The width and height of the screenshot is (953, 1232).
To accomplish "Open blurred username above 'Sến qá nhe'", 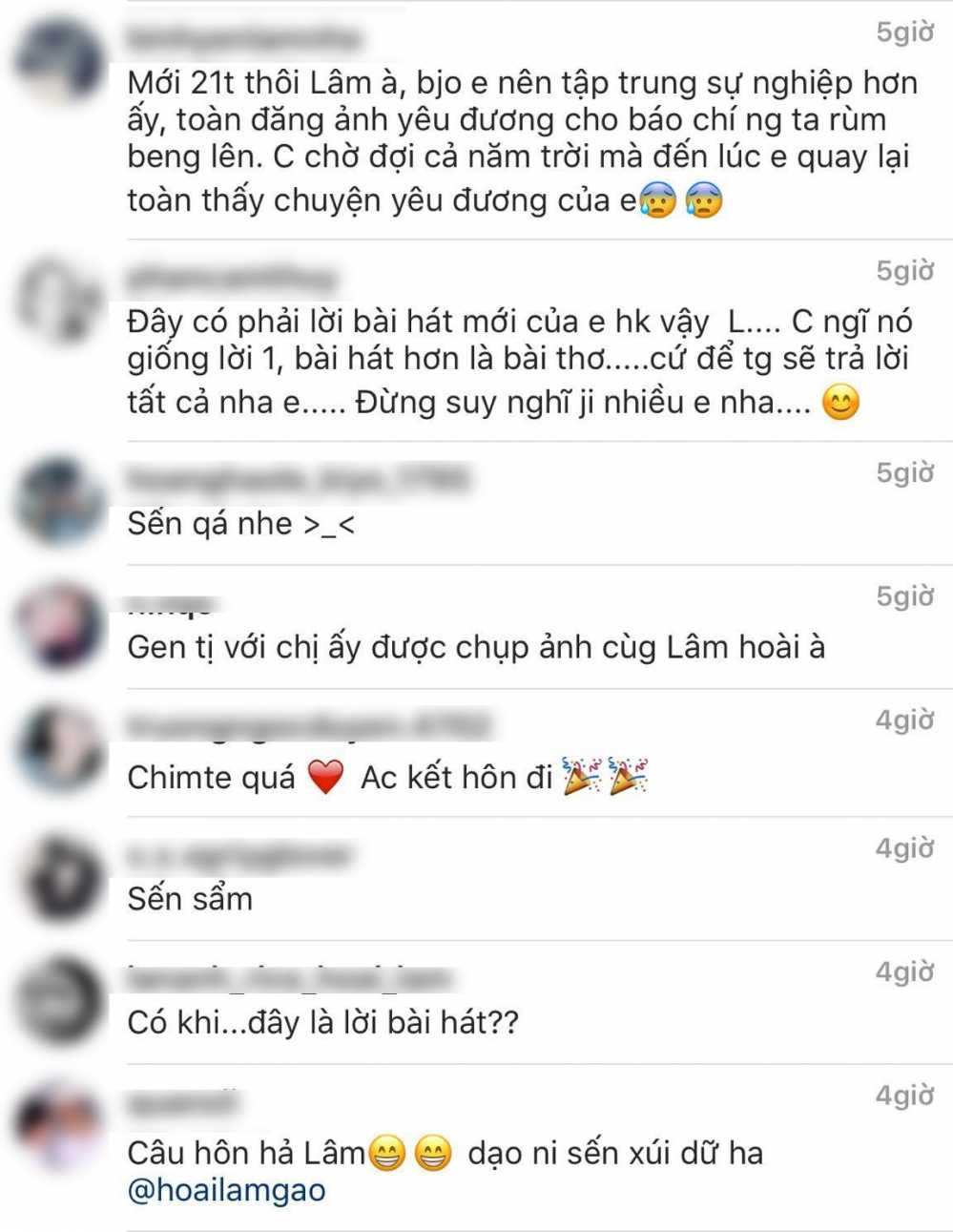I will (298, 477).
